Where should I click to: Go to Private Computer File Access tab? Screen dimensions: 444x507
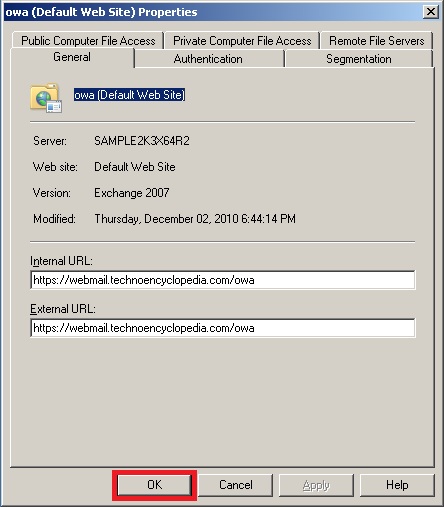tap(242, 41)
